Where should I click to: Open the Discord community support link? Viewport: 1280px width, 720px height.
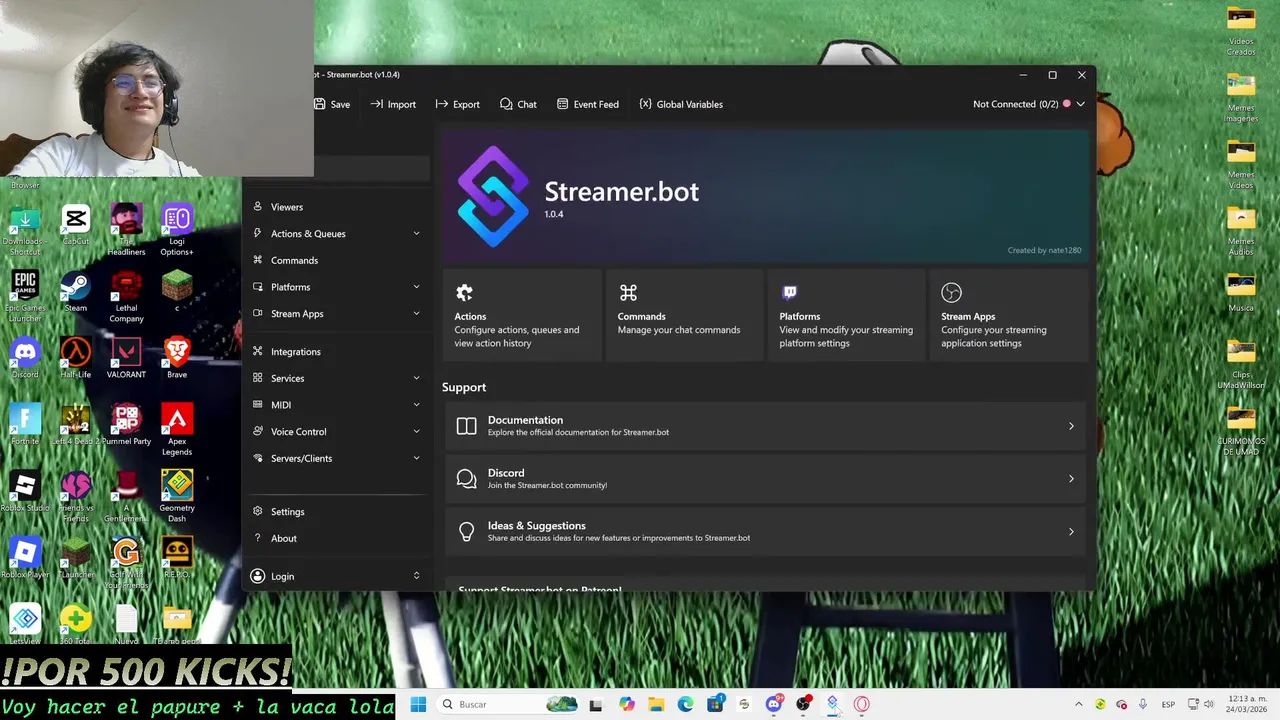(x=765, y=479)
